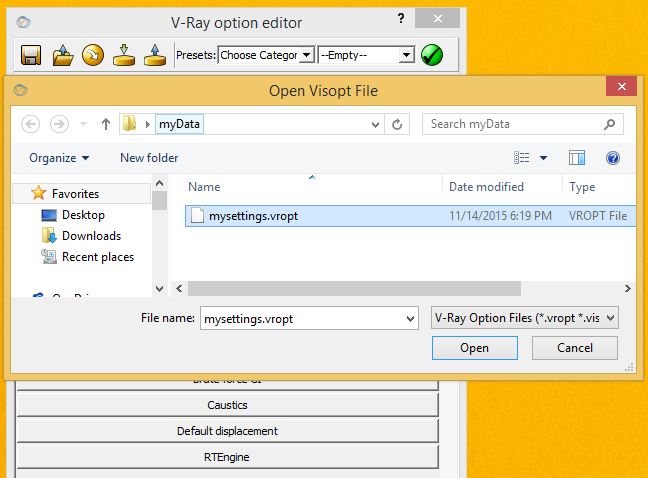Refresh the myData folder view
This screenshot has width=648, height=478.
coord(397,124)
